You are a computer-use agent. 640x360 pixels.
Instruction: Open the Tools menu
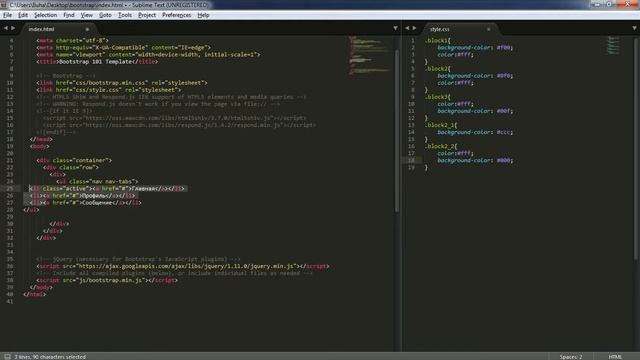pos(125,15)
